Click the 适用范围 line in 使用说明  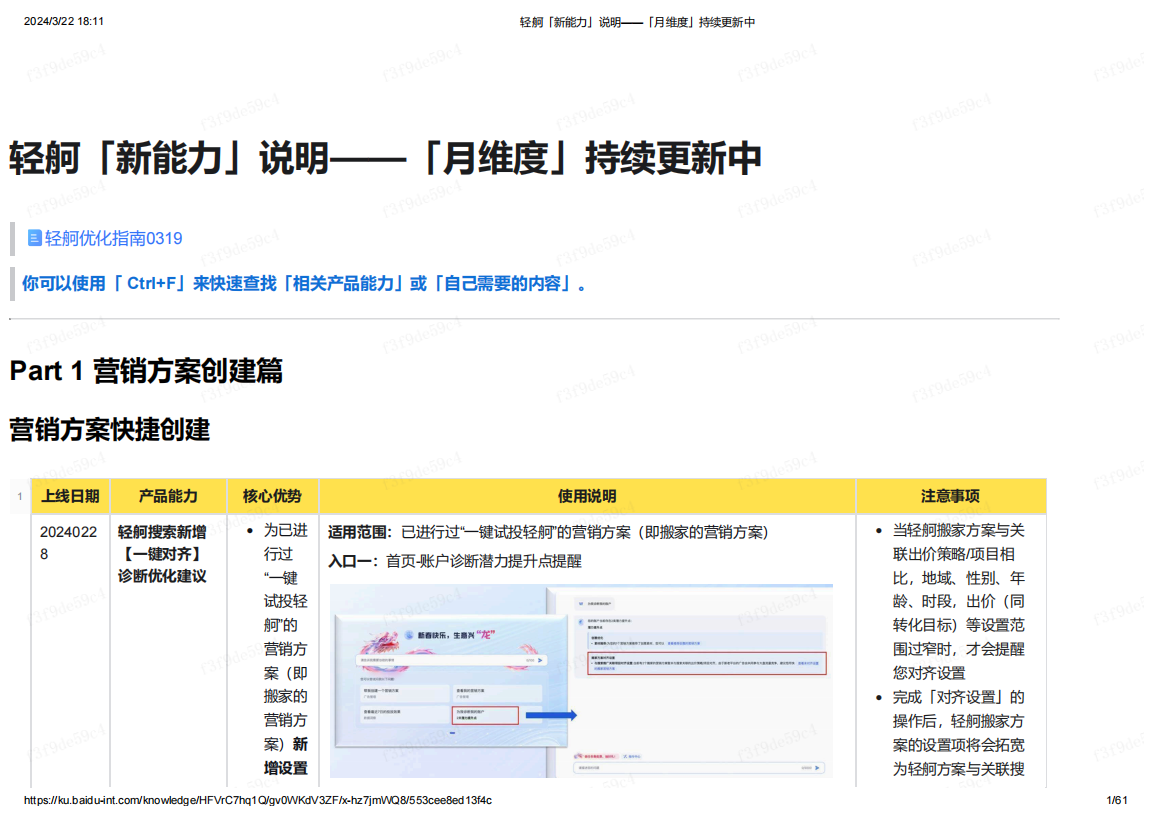pos(548,533)
